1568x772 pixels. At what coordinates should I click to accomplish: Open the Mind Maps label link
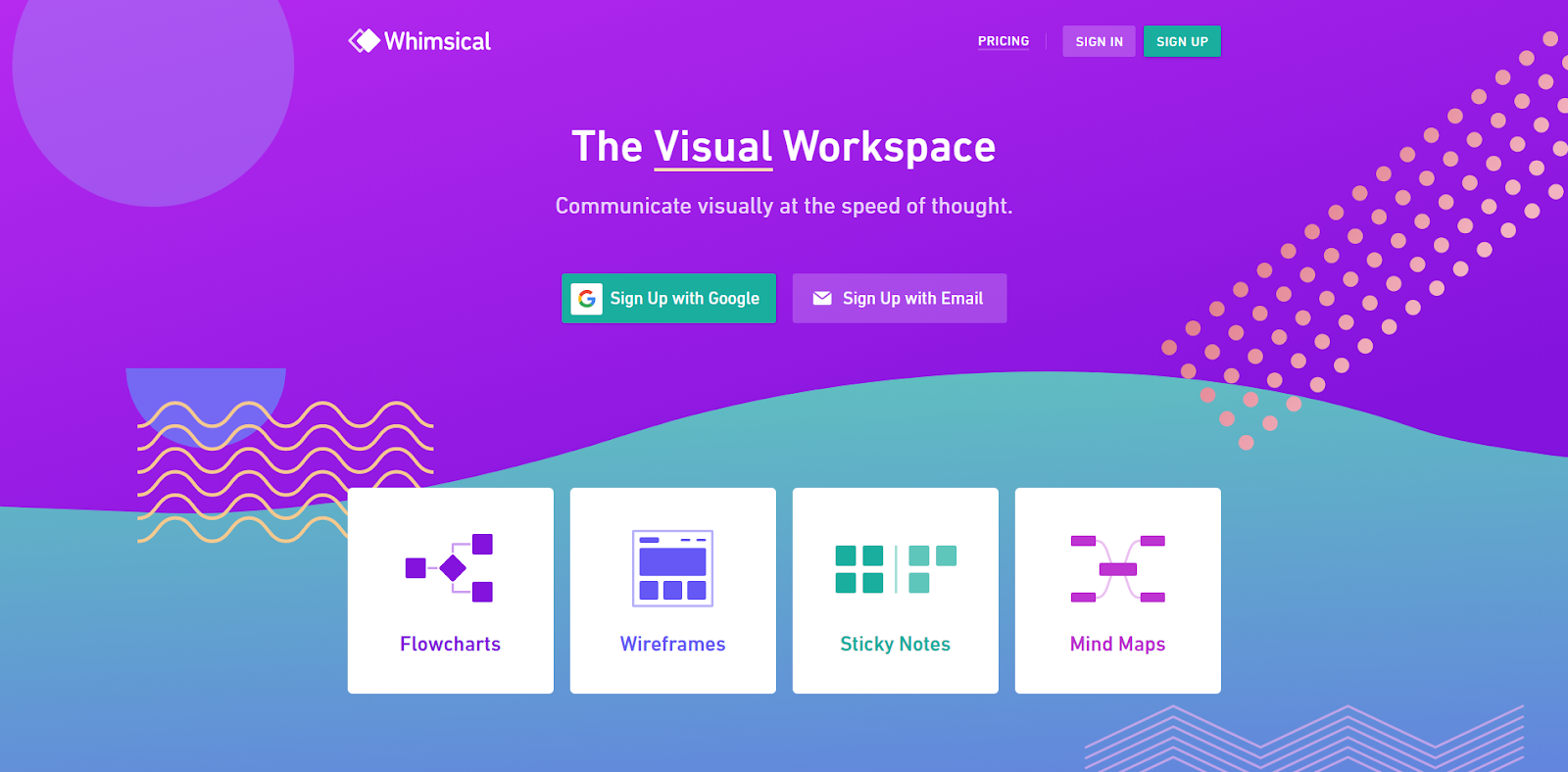[x=1118, y=644]
